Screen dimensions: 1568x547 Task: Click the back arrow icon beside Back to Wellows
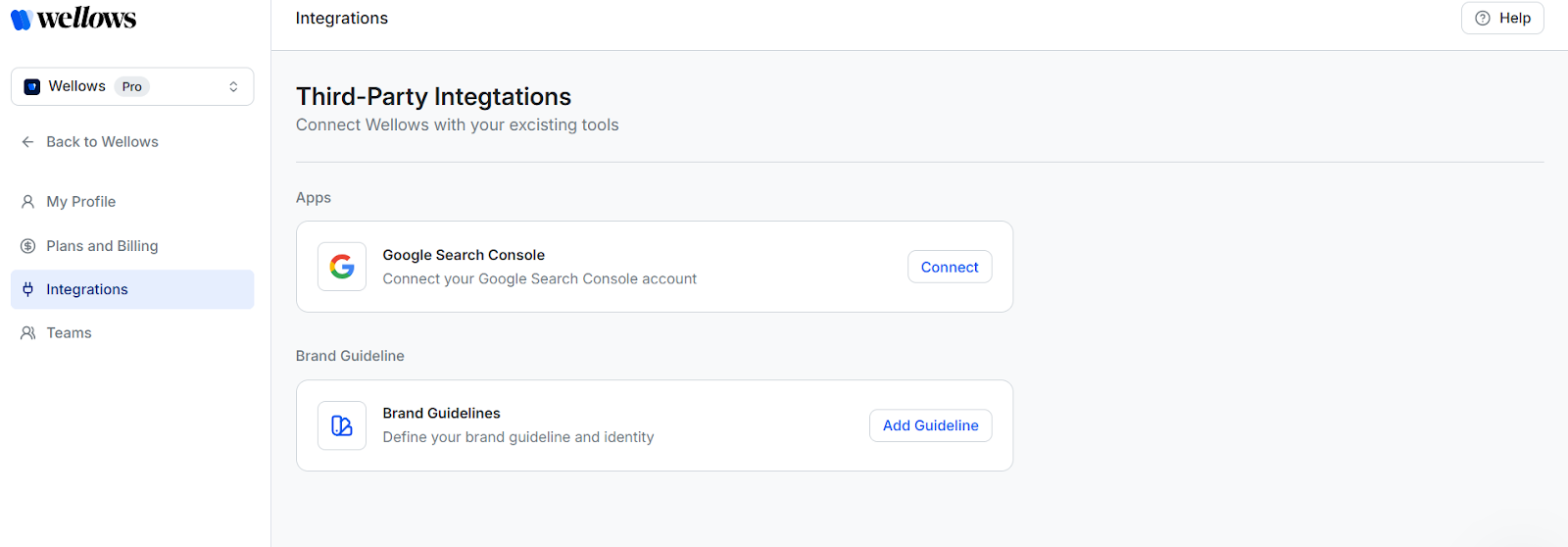click(x=27, y=142)
